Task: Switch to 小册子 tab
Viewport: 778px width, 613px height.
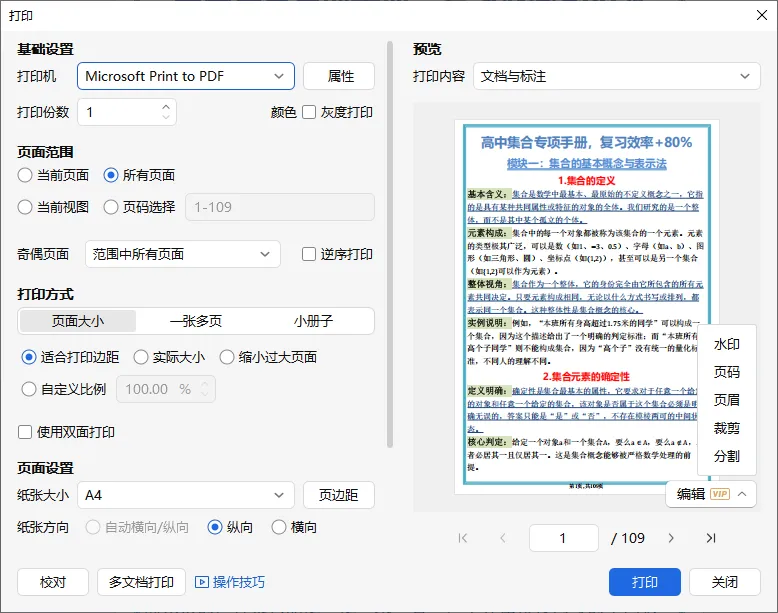Action: (314, 321)
